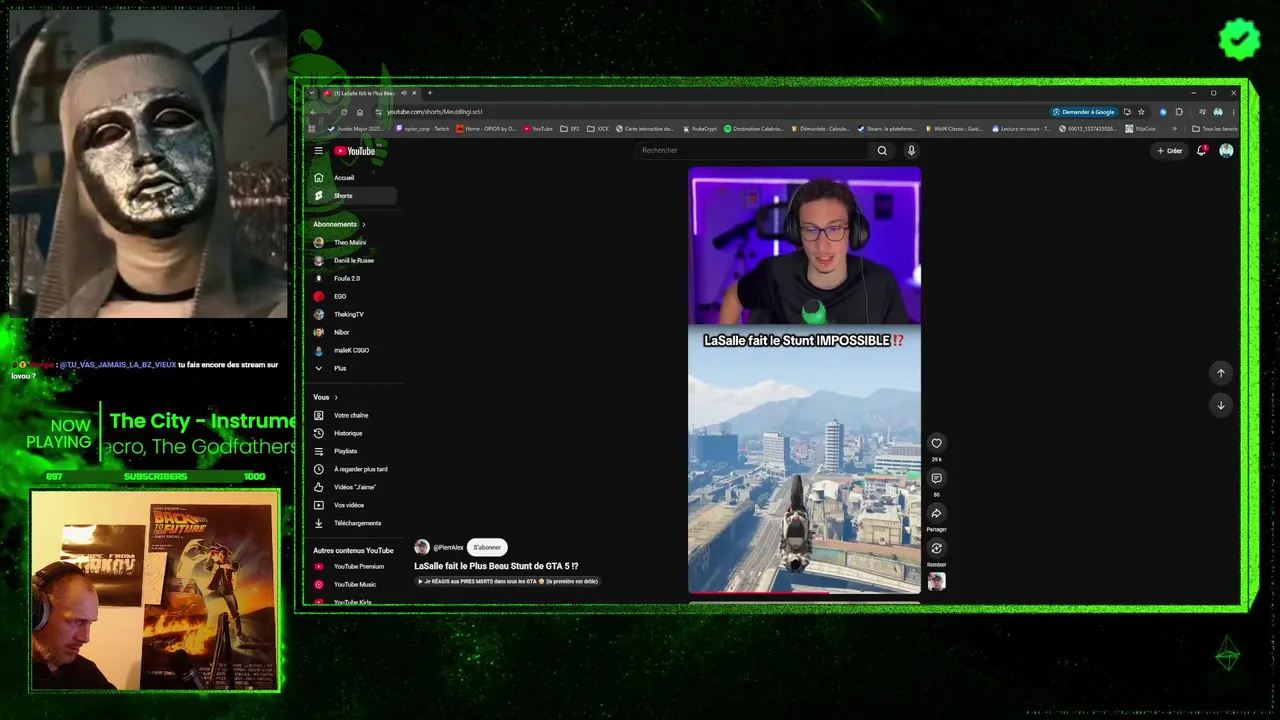Open Vidéos "J'aime" list
The image size is (1280, 720).
(x=351, y=488)
